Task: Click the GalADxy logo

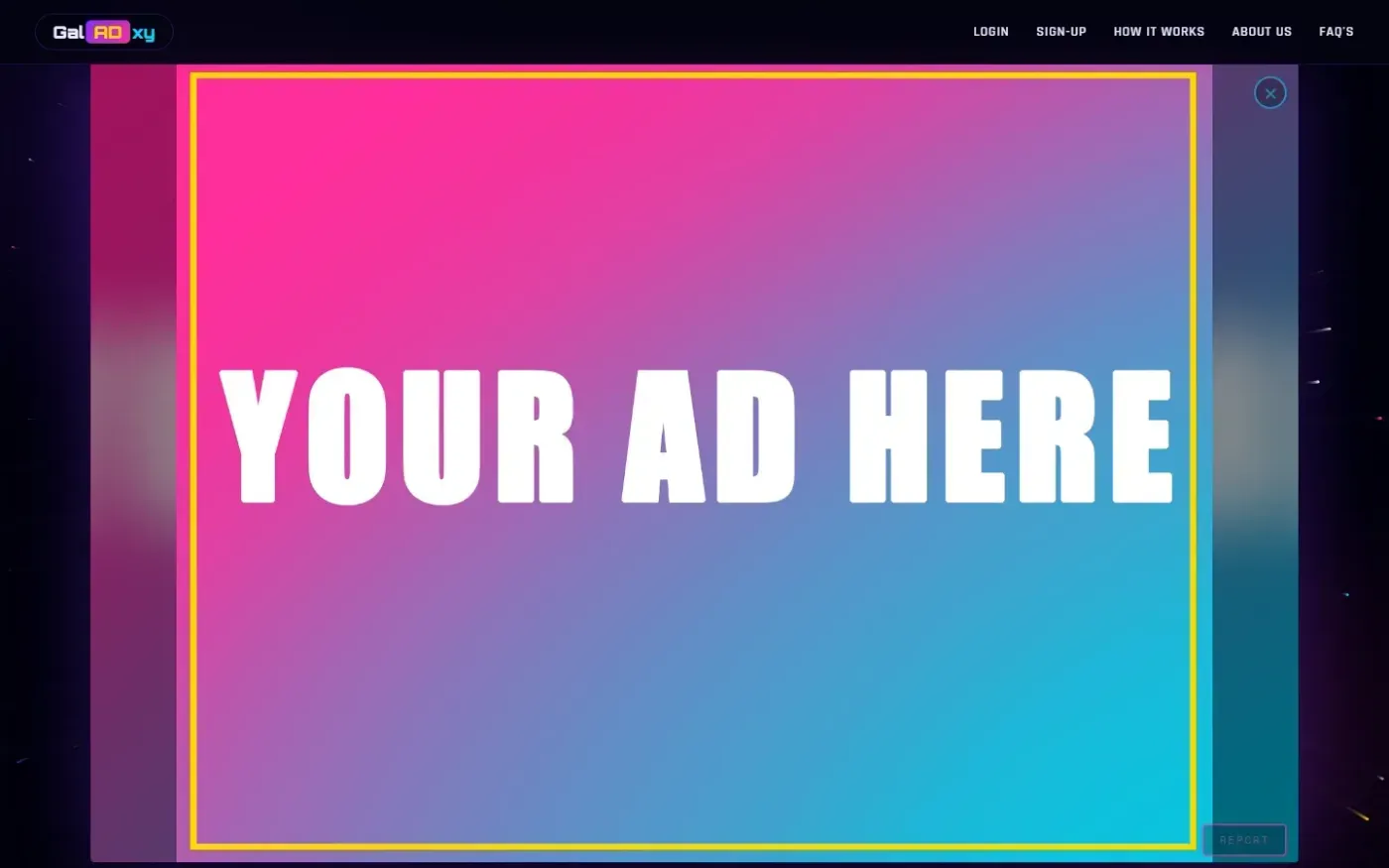Action: 104,32
